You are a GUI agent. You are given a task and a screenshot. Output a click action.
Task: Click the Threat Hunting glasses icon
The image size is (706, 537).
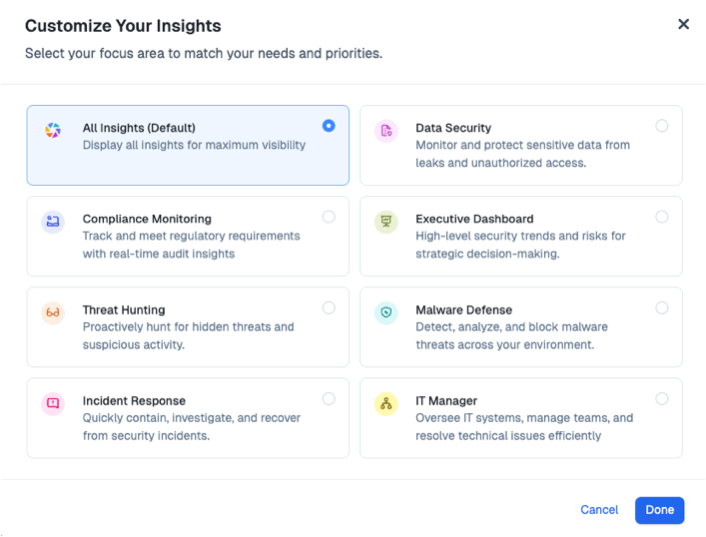[53, 313]
